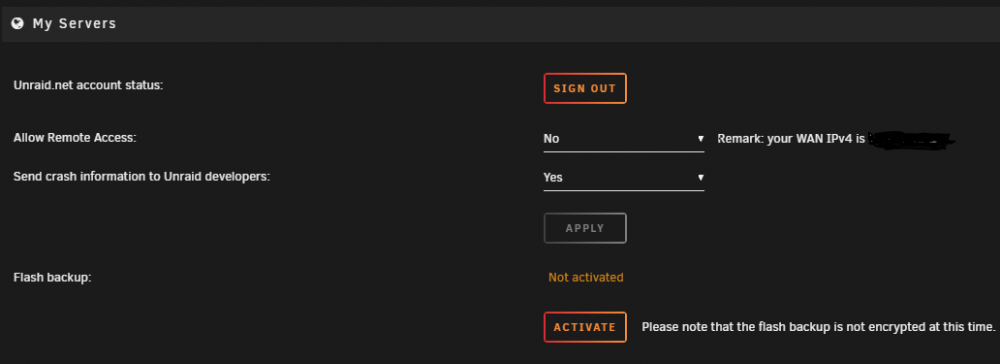Select the Allow Remote Access label
This screenshot has width=1000, height=364.
pos(75,137)
